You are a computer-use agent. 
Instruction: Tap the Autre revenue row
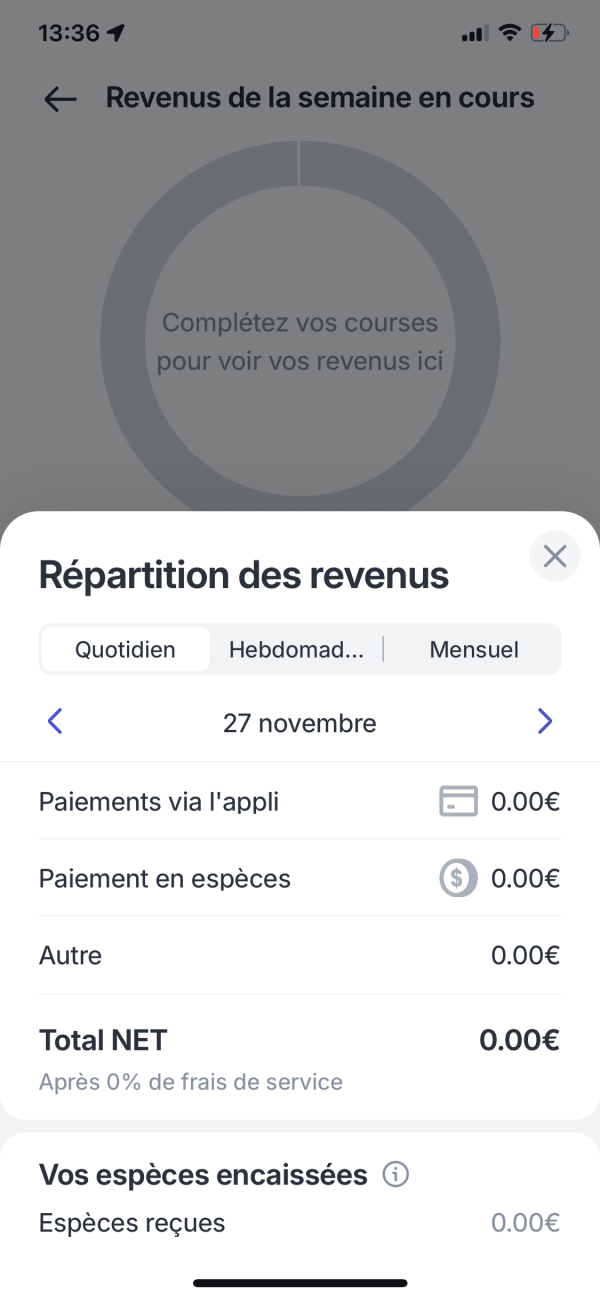click(x=300, y=955)
